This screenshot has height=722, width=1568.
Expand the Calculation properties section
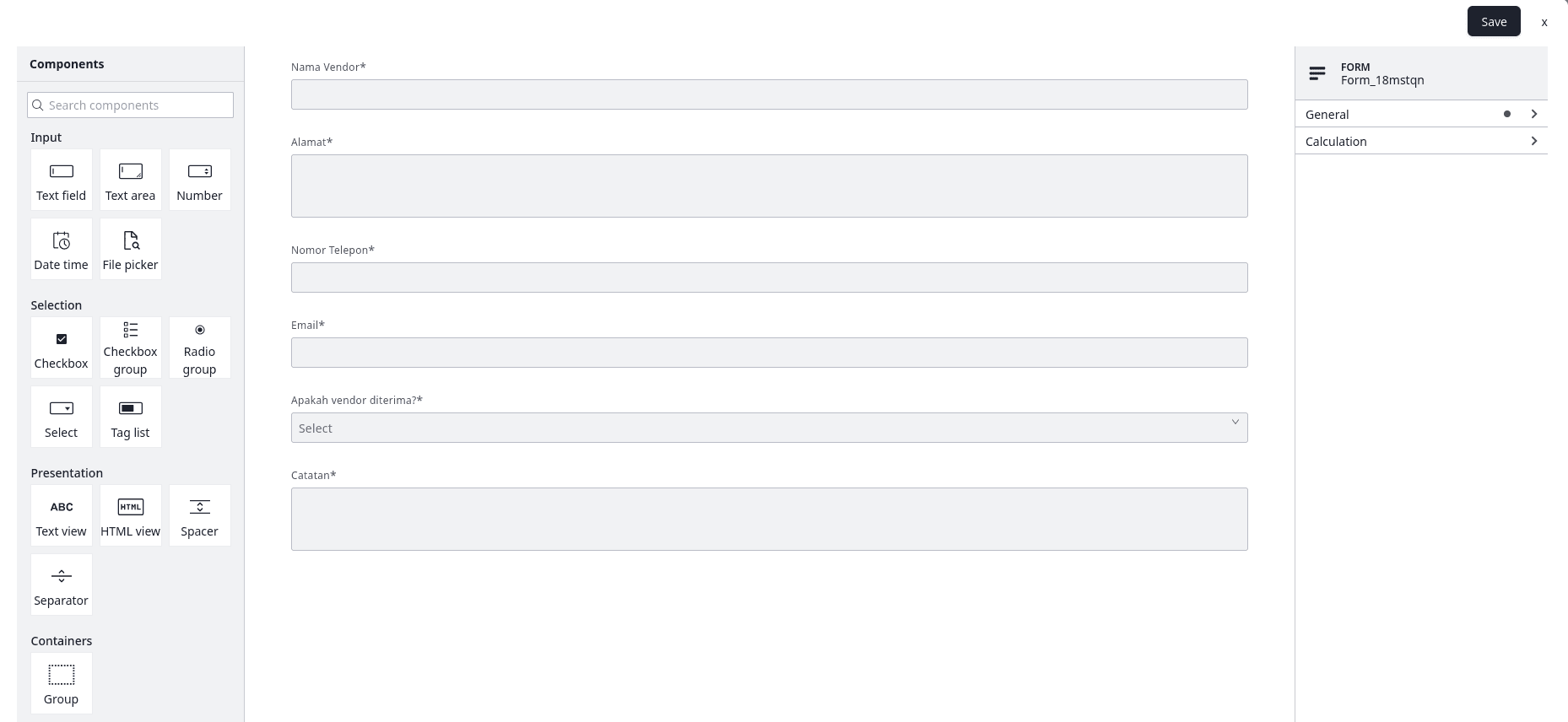click(x=1421, y=141)
